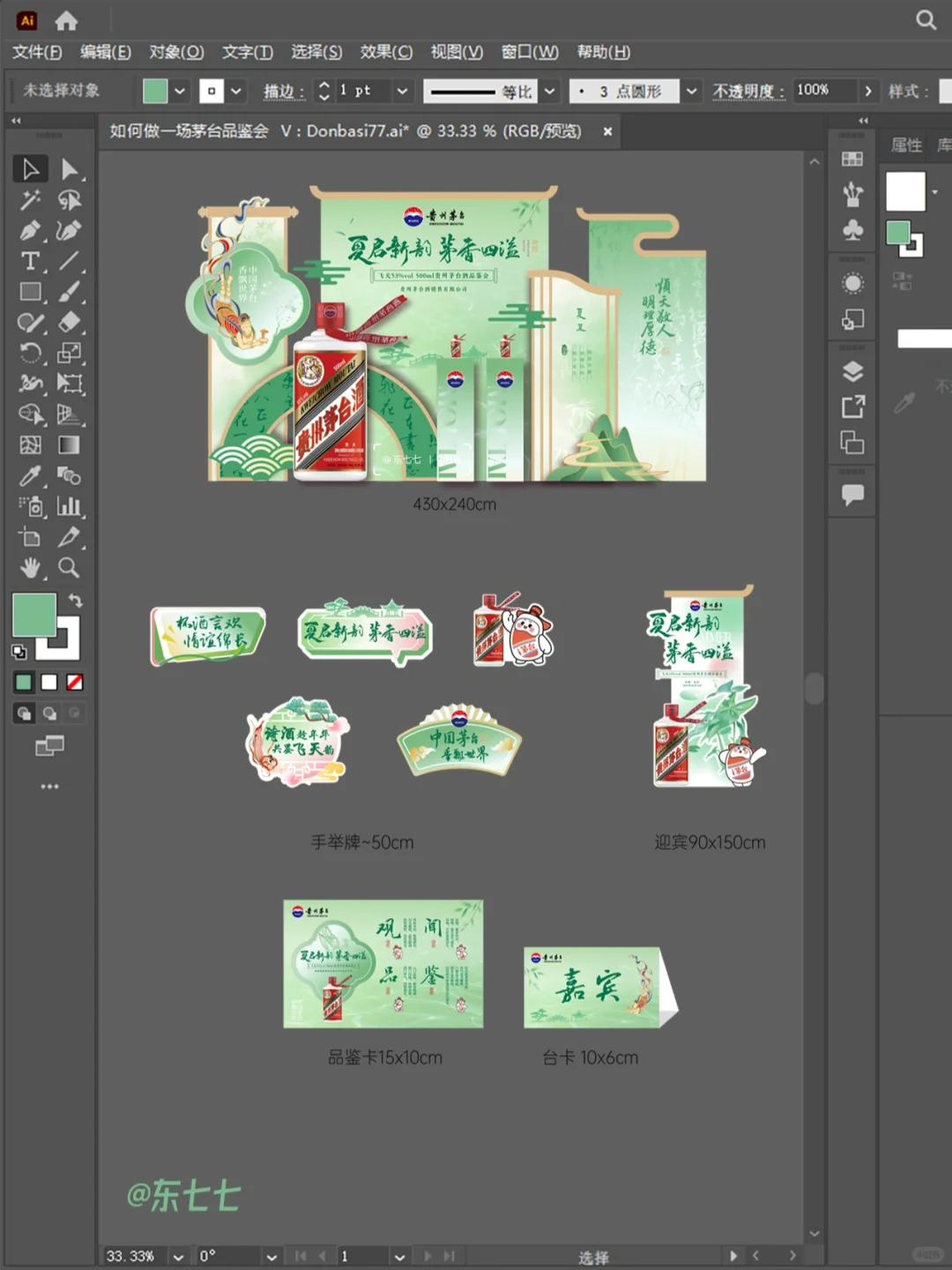Screen dimensions: 952x1270
Task: Select the Type tool
Action: click(x=30, y=261)
